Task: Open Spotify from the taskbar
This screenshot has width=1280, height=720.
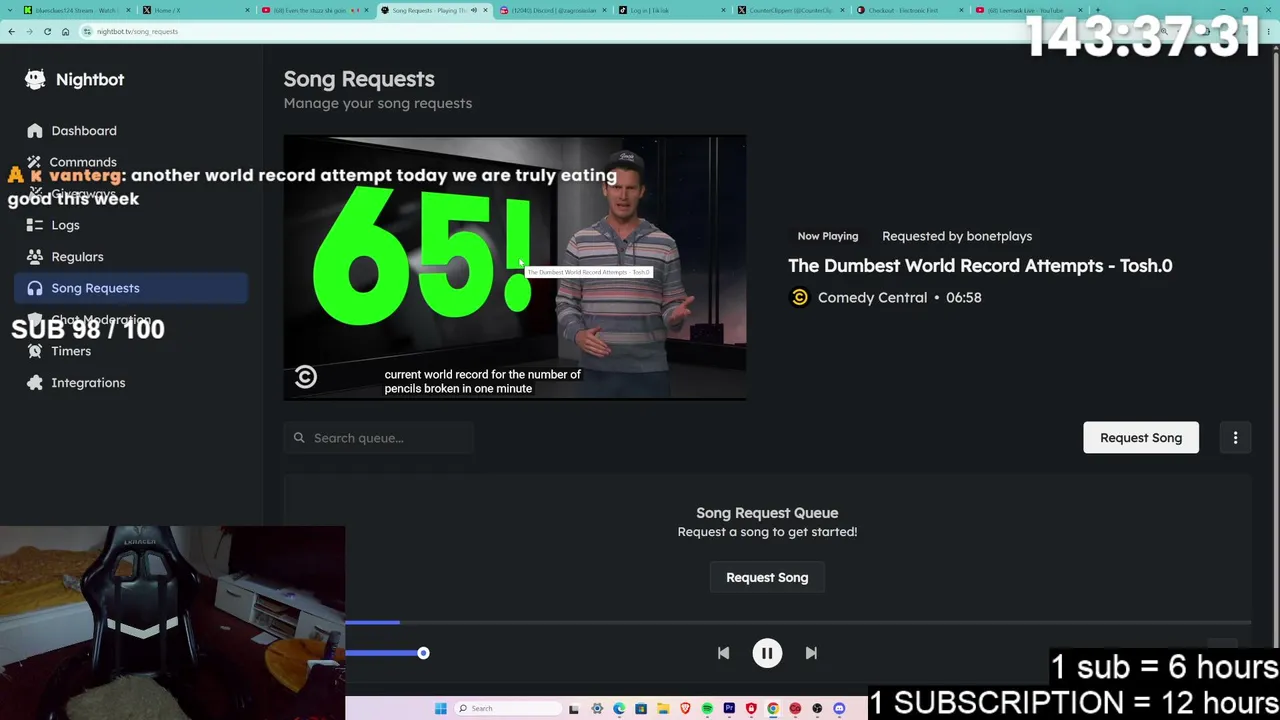Action: [707, 709]
